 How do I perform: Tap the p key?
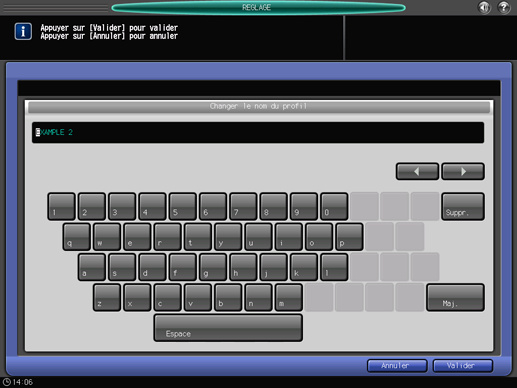tap(350, 237)
